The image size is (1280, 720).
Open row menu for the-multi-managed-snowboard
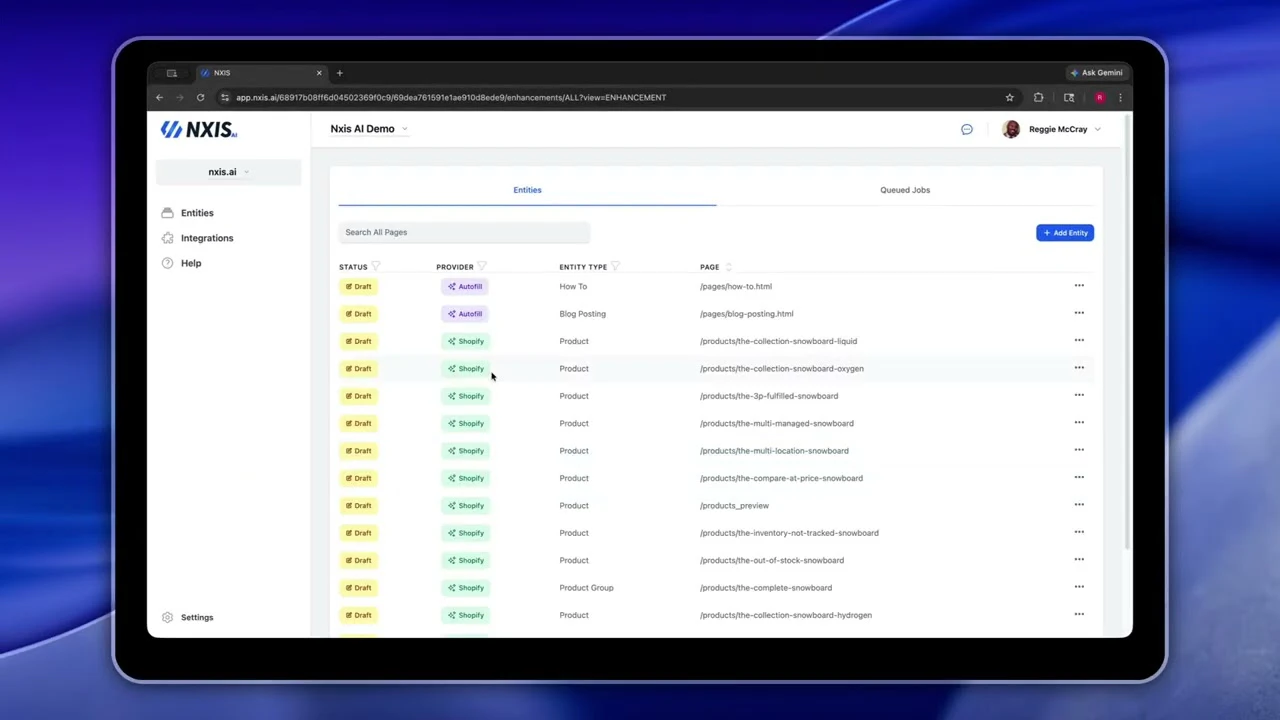click(1079, 423)
